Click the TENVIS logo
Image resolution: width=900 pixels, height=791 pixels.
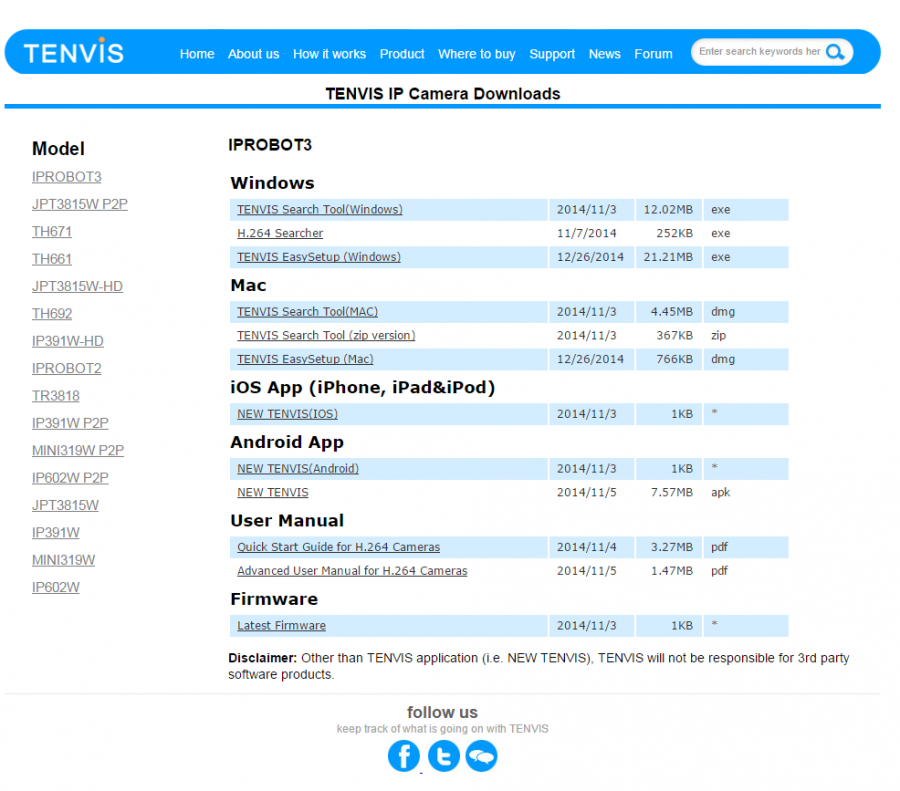pos(74,52)
